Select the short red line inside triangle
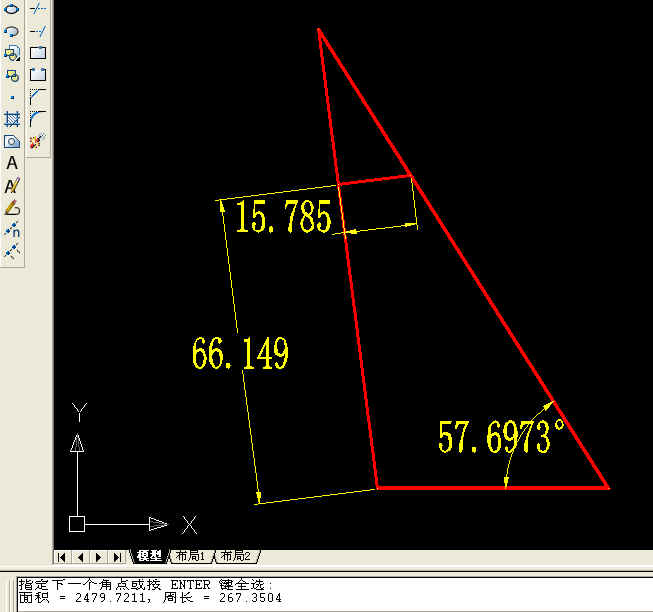 point(375,180)
